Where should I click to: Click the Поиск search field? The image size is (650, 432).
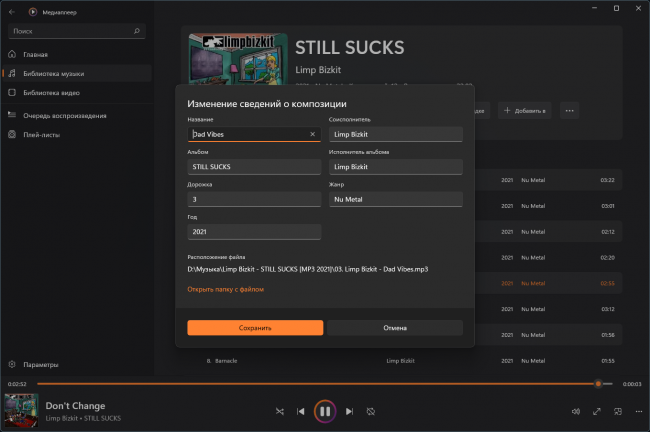pos(77,31)
